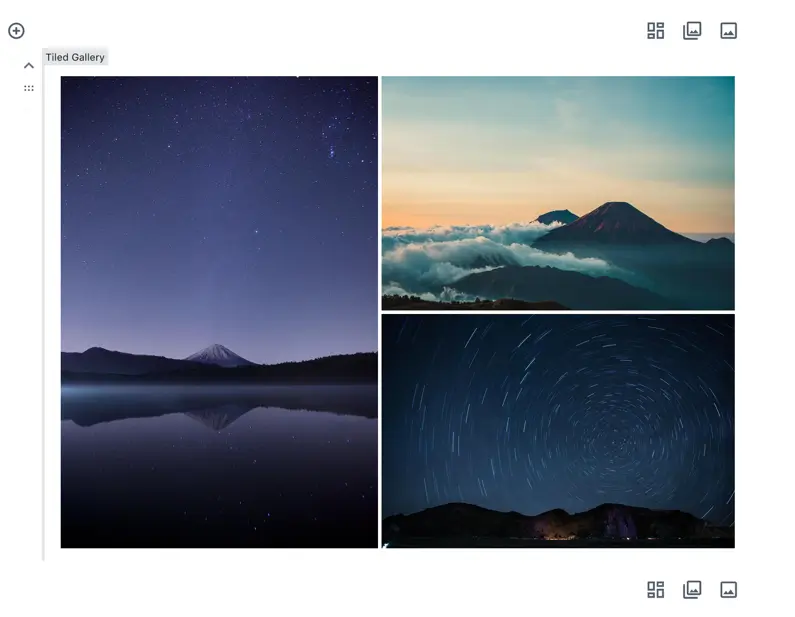The height and width of the screenshot is (617, 795).
Task: Click the dark ridge beneath the star trails
Action: (558, 522)
